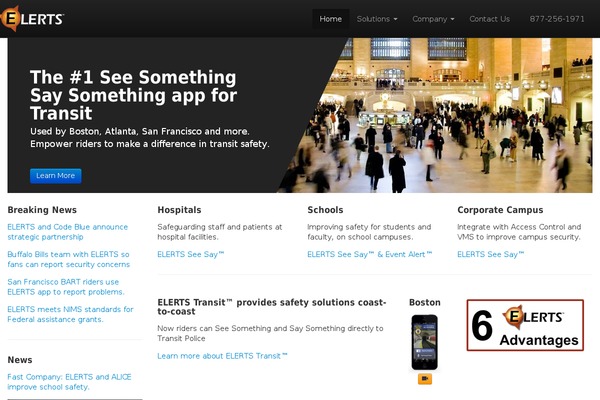This screenshot has width=600, height=400.
Task: Click 'Improving safety for students' description
Action: pyautogui.click(x=369, y=232)
